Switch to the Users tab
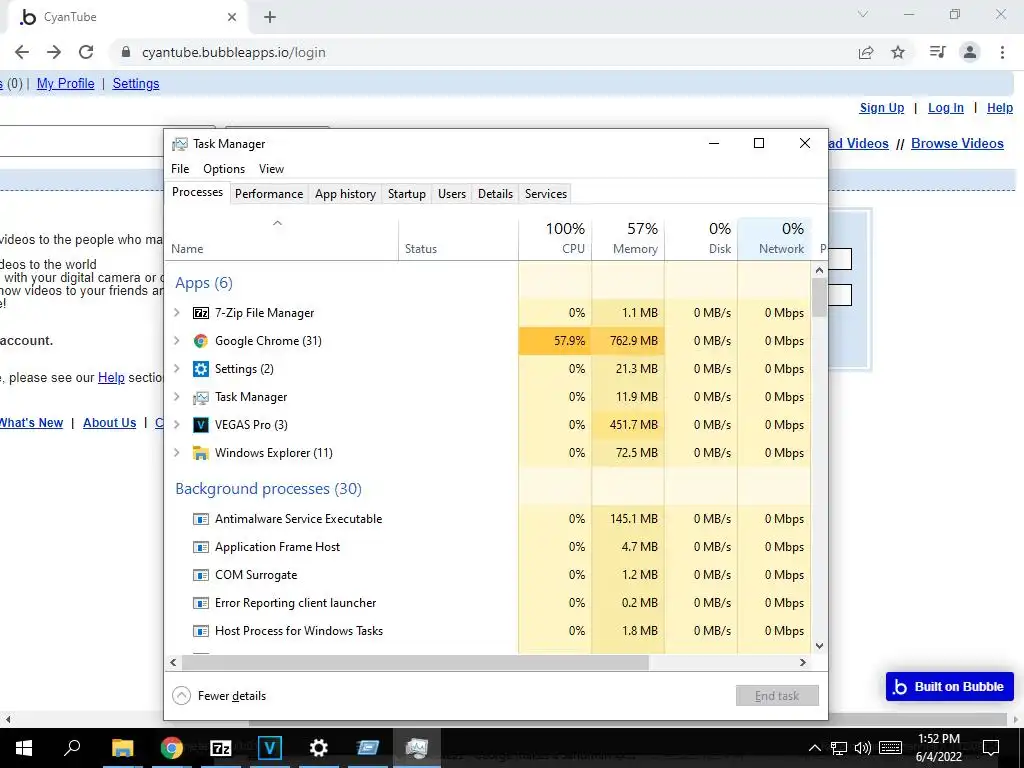The height and width of the screenshot is (768, 1024). (452, 194)
